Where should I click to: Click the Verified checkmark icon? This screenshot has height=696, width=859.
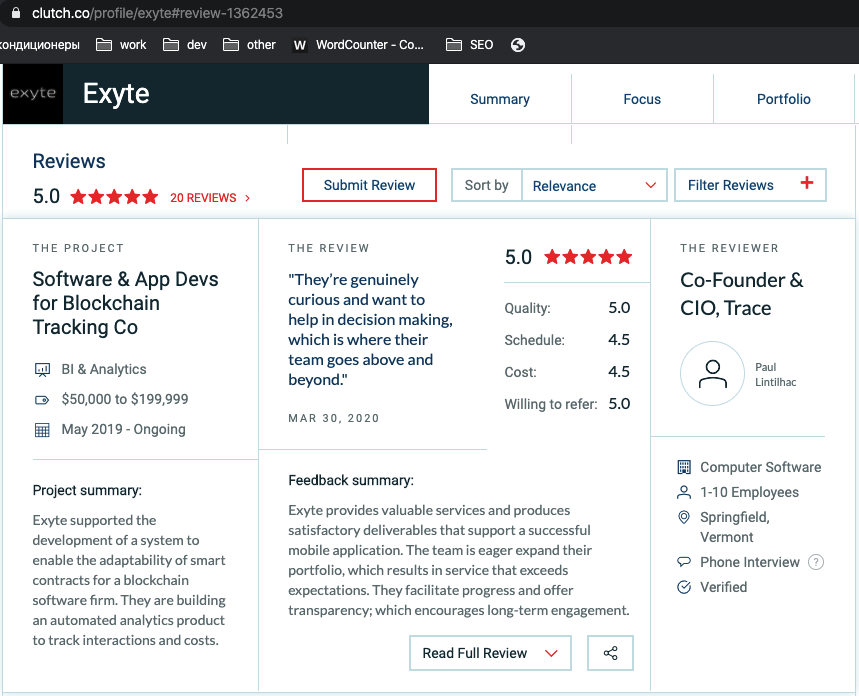(x=684, y=587)
